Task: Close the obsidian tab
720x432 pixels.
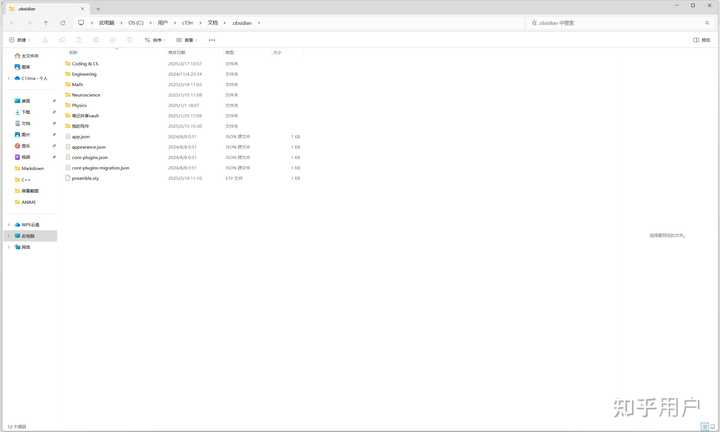Action: (83, 9)
